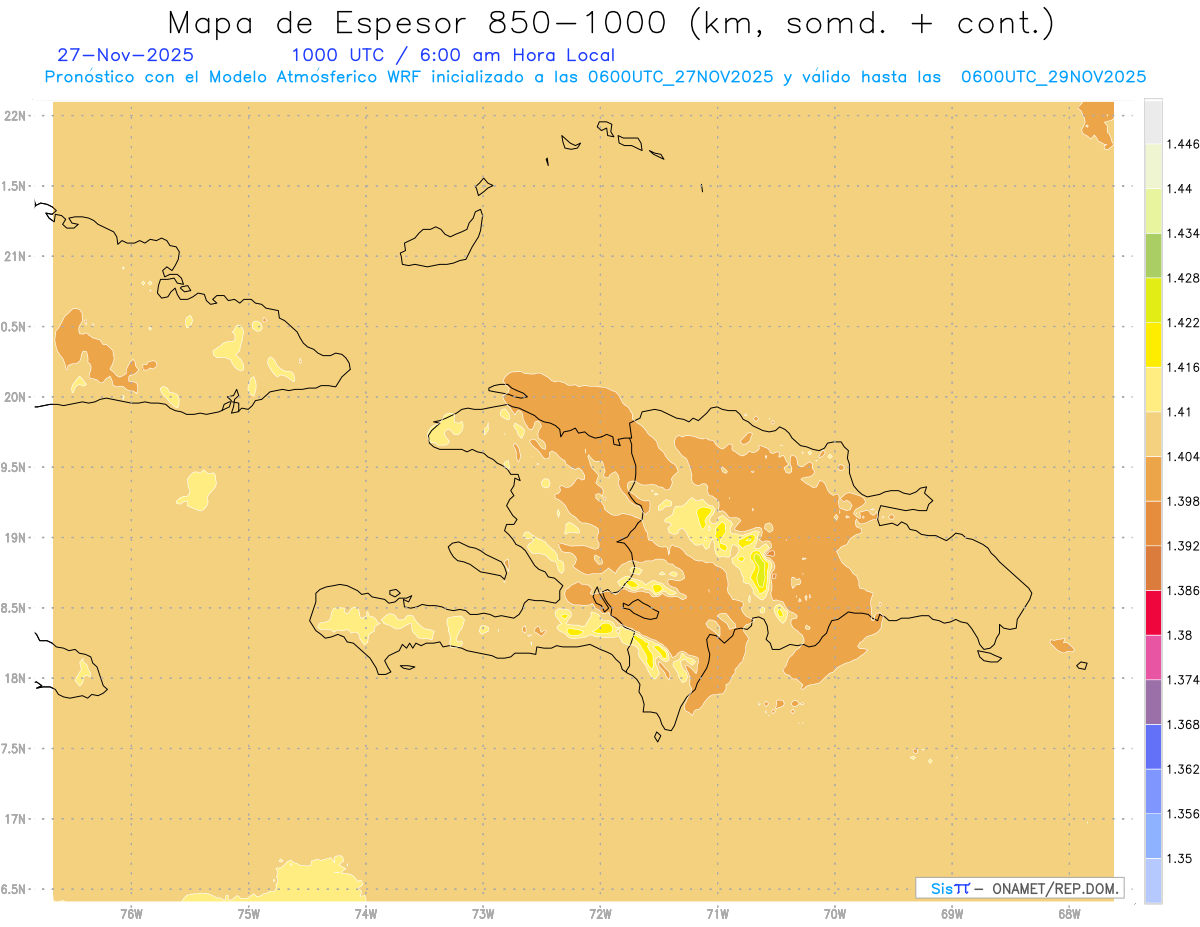Click the '21N' latitude label
The height and width of the screenshot is (927, 1200).
coord(14,256)
